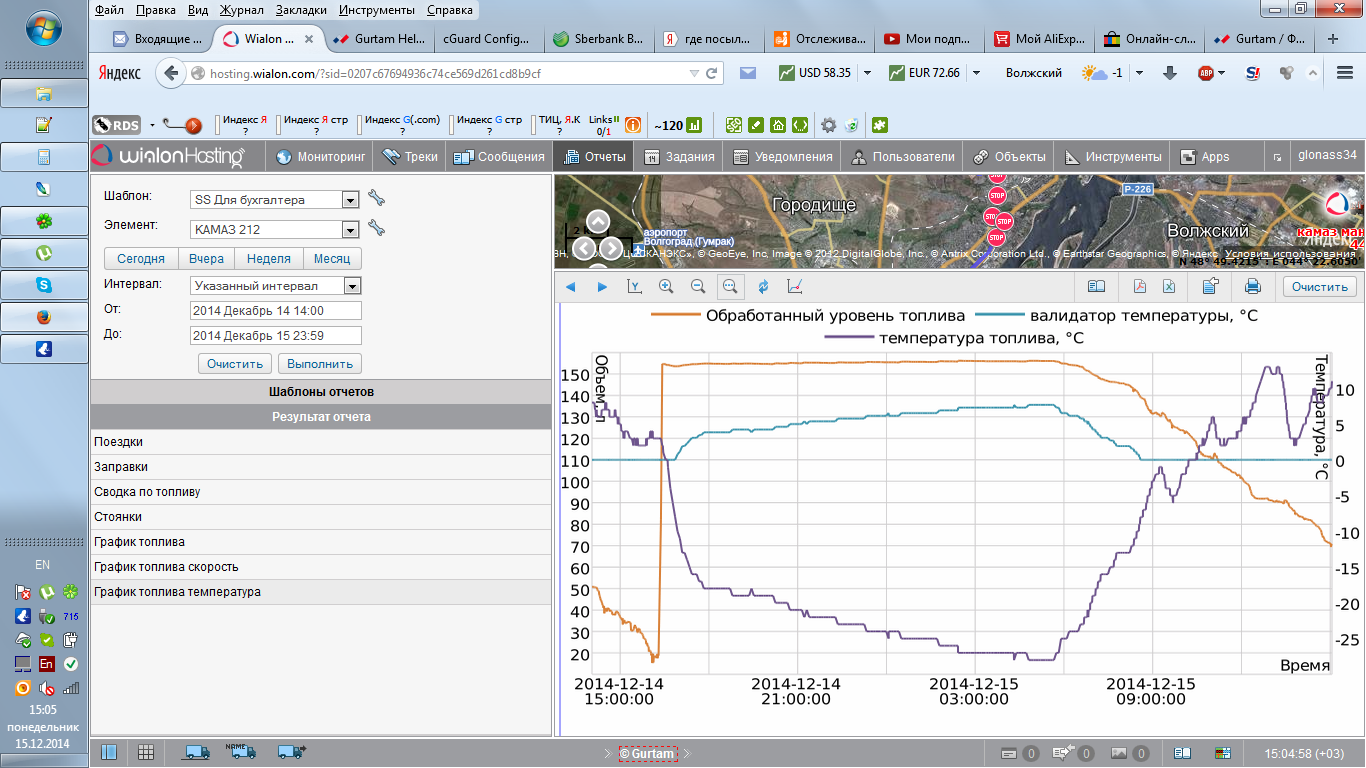Select the Неделя interval button

pyautogui.click(x=268, y=259)
